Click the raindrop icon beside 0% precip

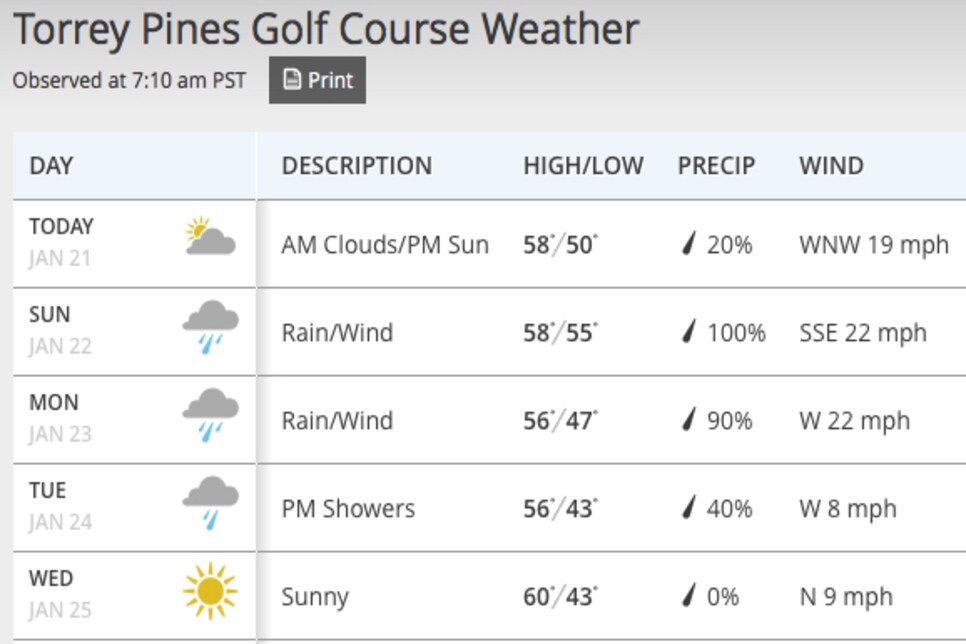pos(689,595)
